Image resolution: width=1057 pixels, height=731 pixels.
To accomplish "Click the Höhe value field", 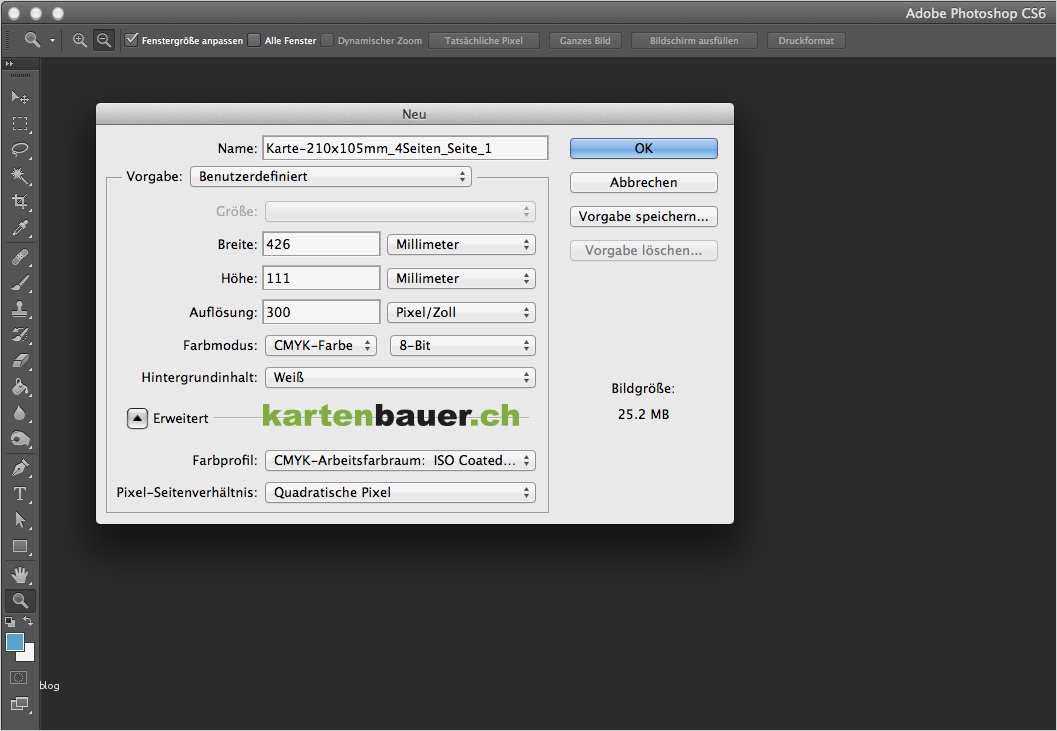I will pyautogui.click(x=322, y=279).
